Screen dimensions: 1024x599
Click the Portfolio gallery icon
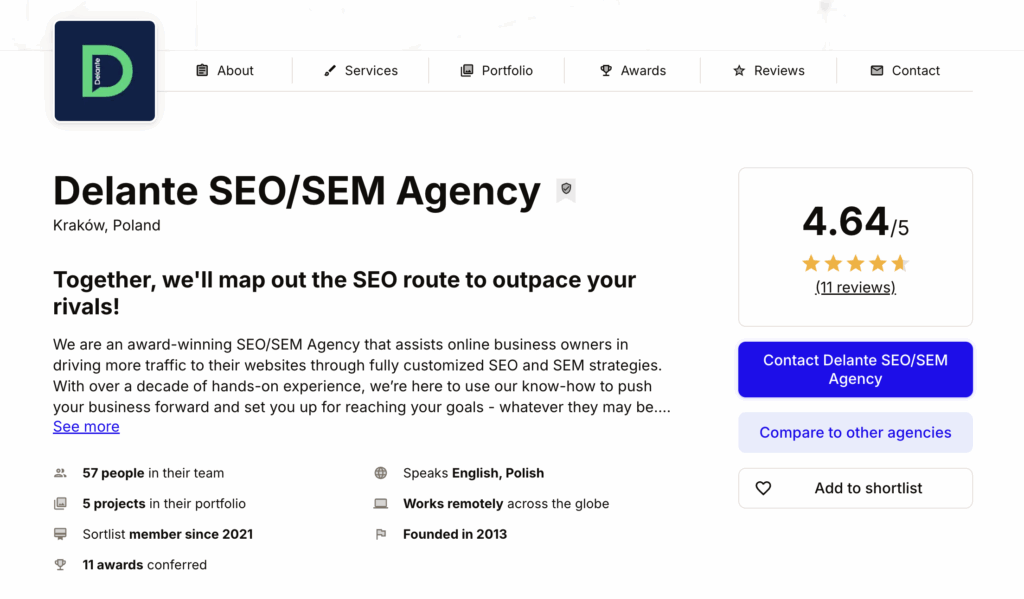466,71
